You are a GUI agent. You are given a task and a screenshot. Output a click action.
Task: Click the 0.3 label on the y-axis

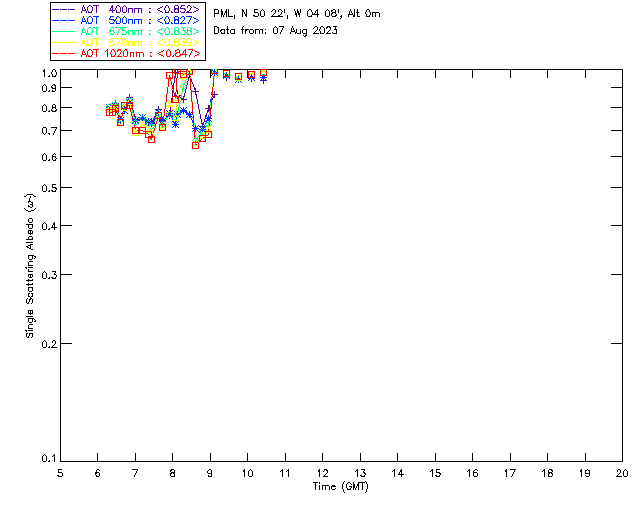pos(47,275)
